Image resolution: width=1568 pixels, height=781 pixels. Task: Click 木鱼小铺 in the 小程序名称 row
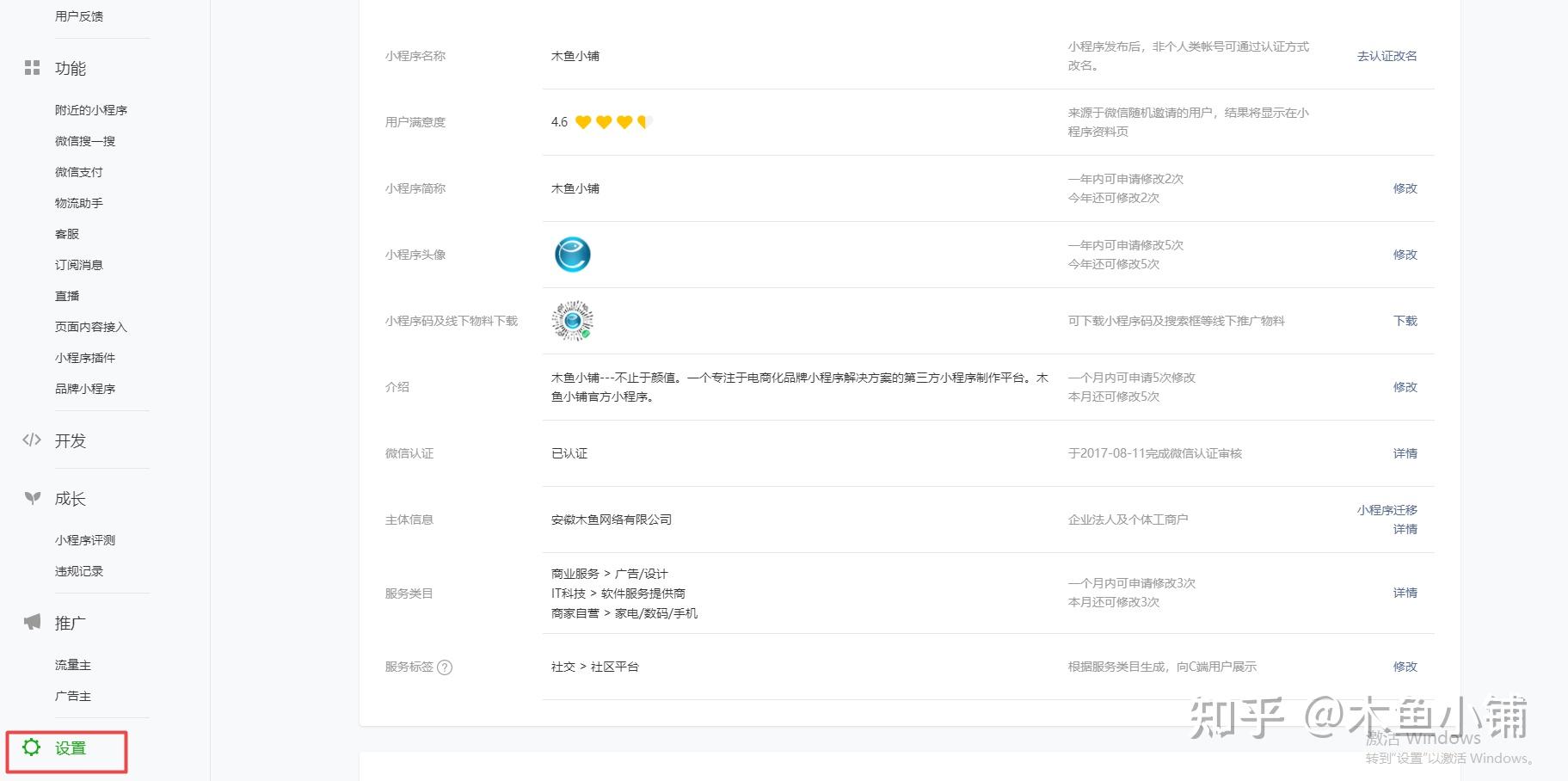pyautogui.click(x=575, y=56)
